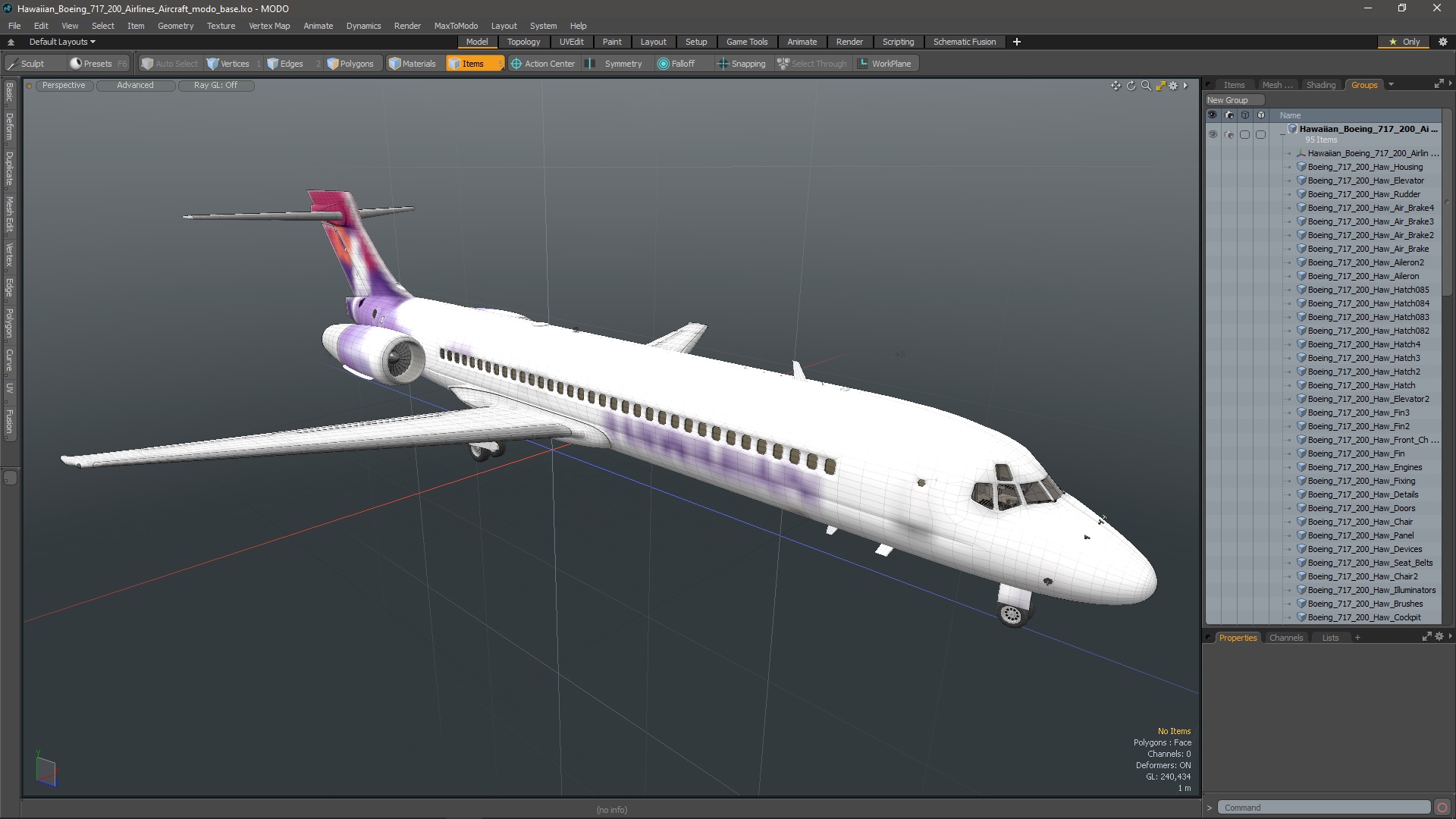
Task: Click the eye column header icon
Action: [1213, 115]
